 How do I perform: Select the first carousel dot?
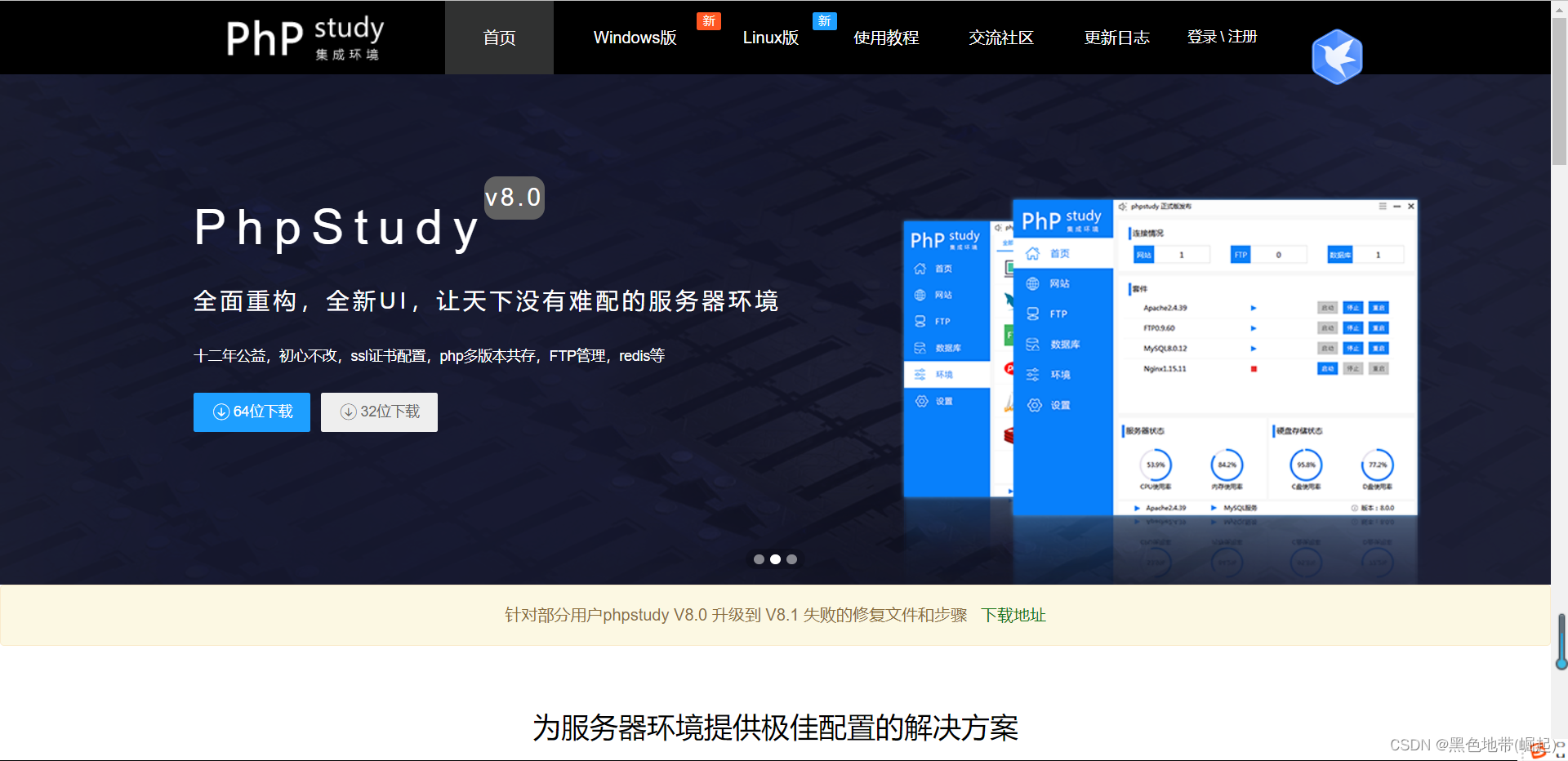click(x=759, y=559)
